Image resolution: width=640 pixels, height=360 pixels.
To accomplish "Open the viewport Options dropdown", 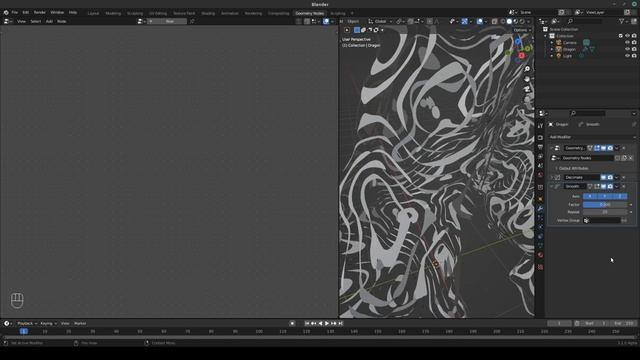I will coord(522,30).
